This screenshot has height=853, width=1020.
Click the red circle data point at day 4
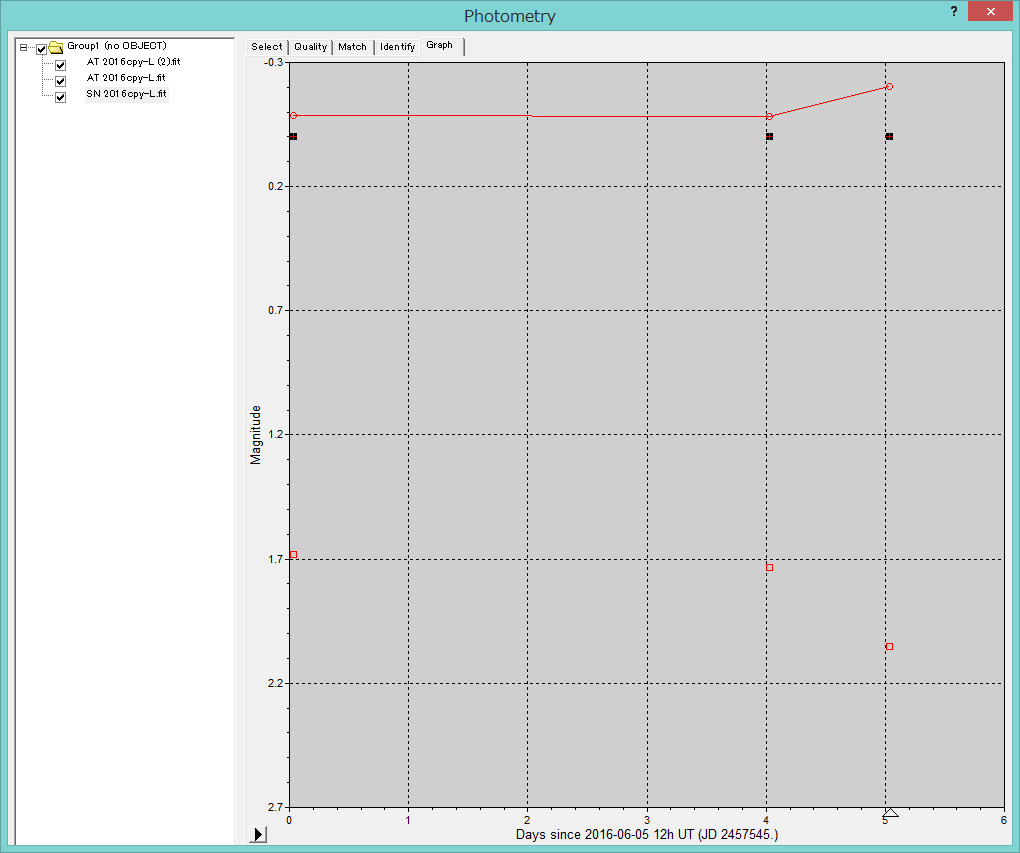770,116
